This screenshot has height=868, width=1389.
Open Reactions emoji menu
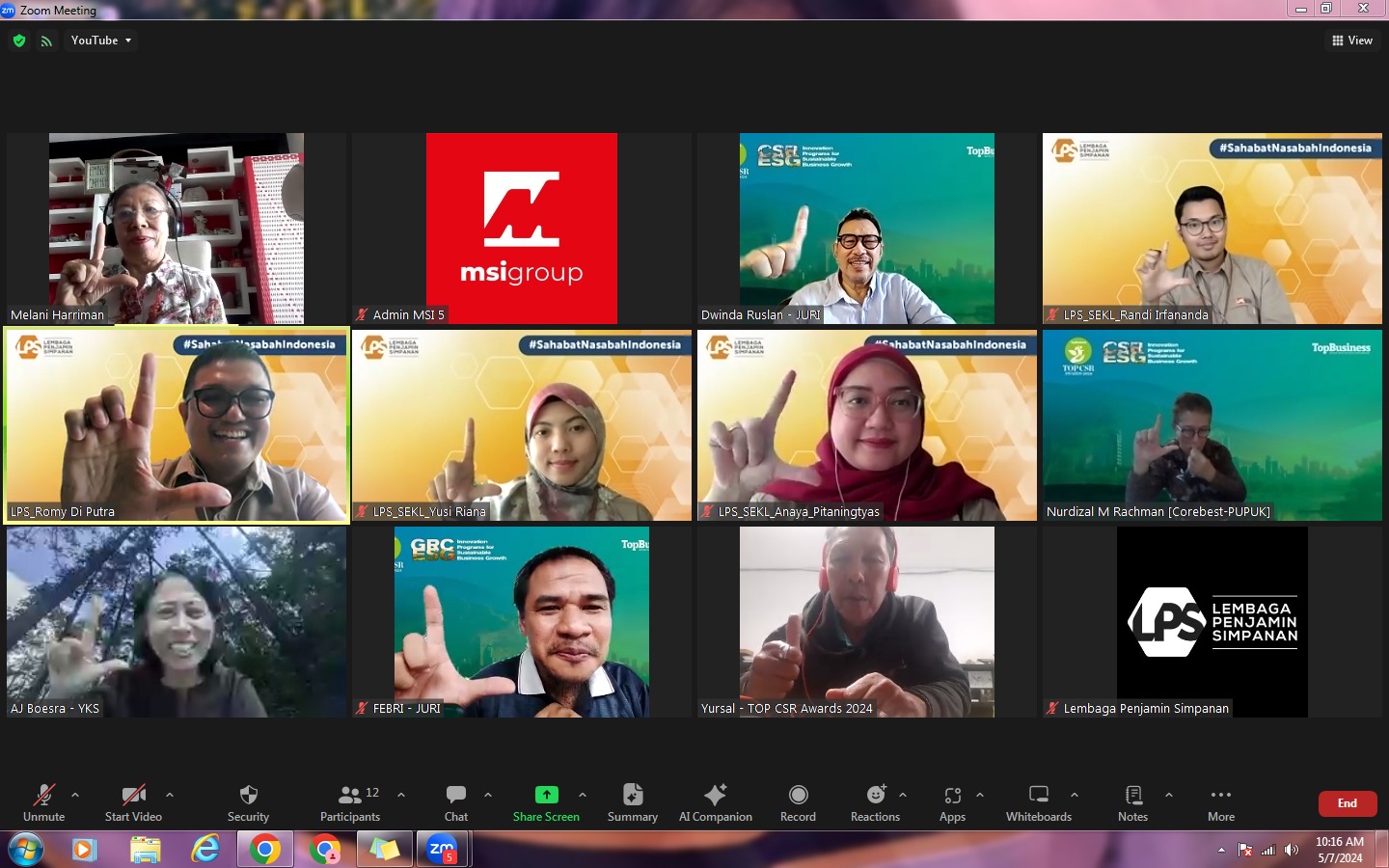tap(875, 802)
